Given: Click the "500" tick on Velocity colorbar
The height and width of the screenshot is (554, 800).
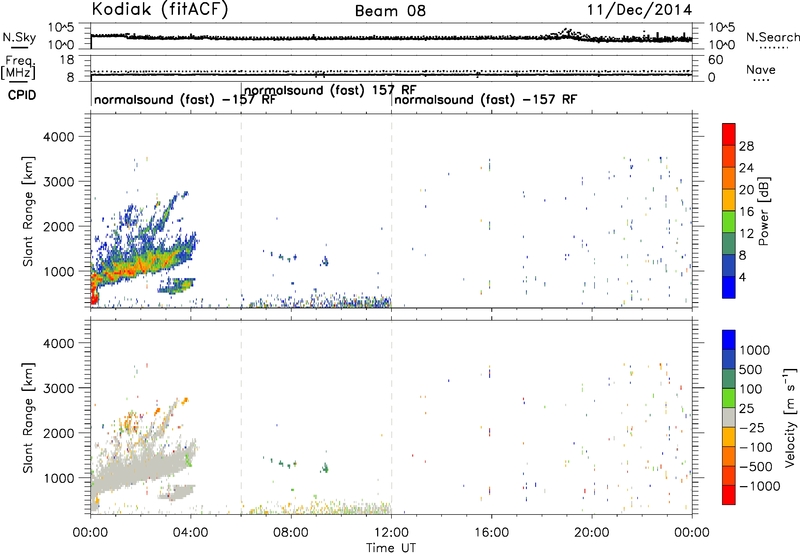Looking at the screenshot, I should (751, 369).
